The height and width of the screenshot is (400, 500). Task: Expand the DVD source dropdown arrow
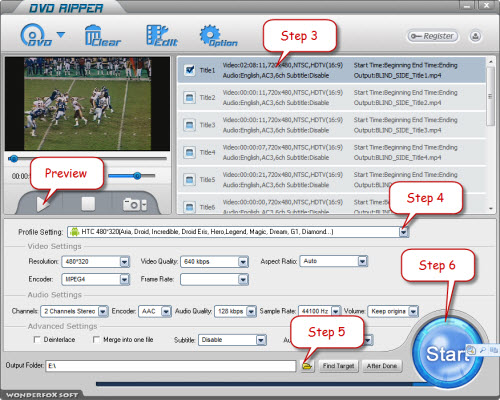(x=61, y=34)
